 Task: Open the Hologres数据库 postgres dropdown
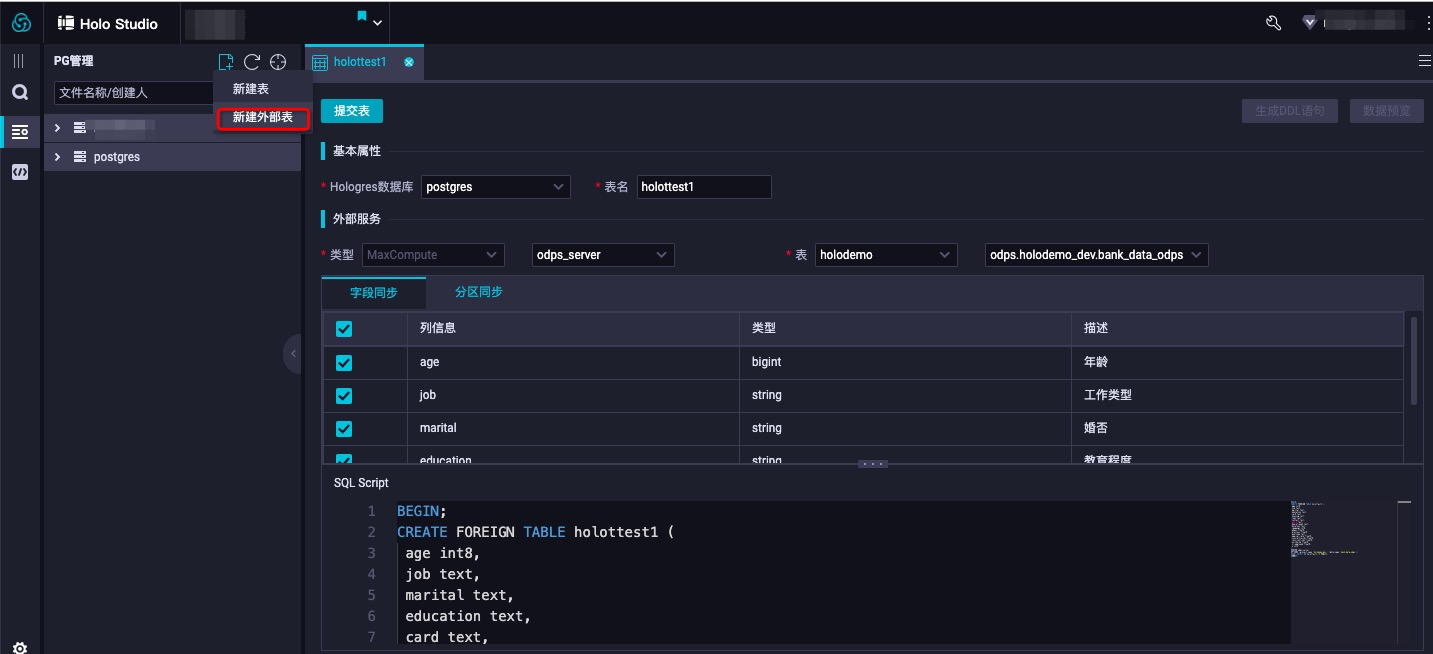[496, 187]
